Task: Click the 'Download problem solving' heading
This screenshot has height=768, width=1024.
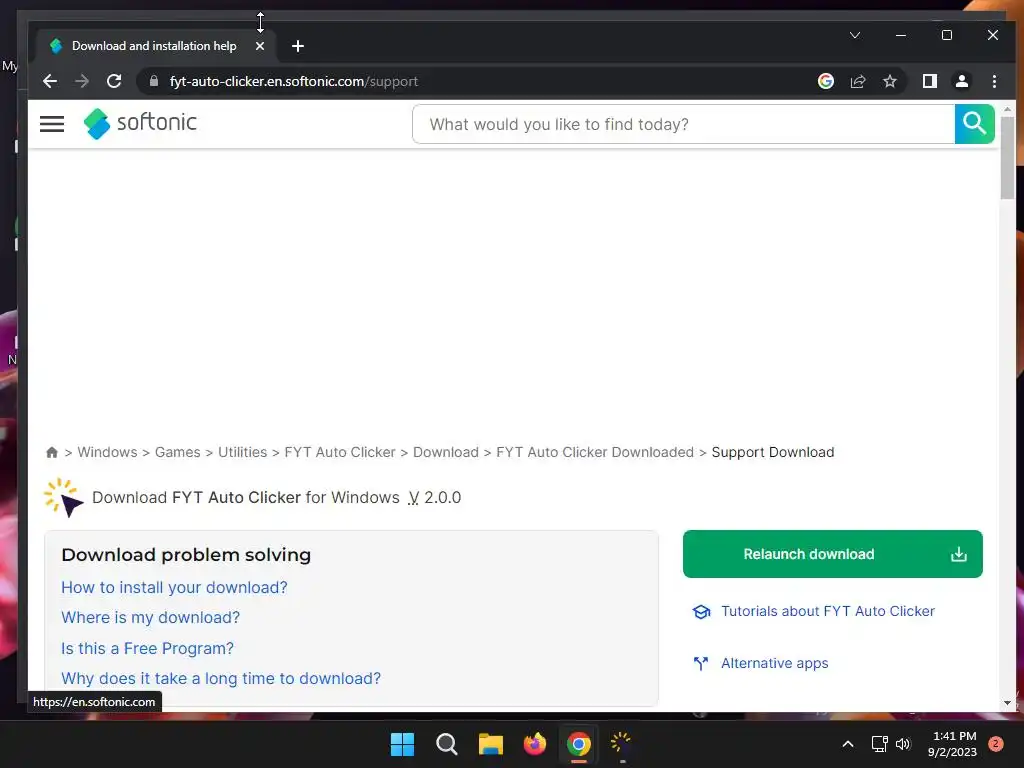Action: pyautogui.click(x=186, y=554)
